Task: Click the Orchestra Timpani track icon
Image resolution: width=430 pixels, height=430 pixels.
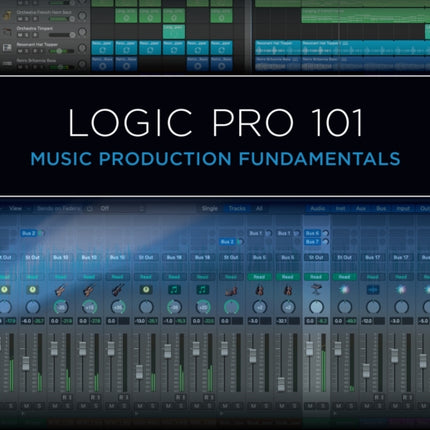Action: tap(7, 32)
